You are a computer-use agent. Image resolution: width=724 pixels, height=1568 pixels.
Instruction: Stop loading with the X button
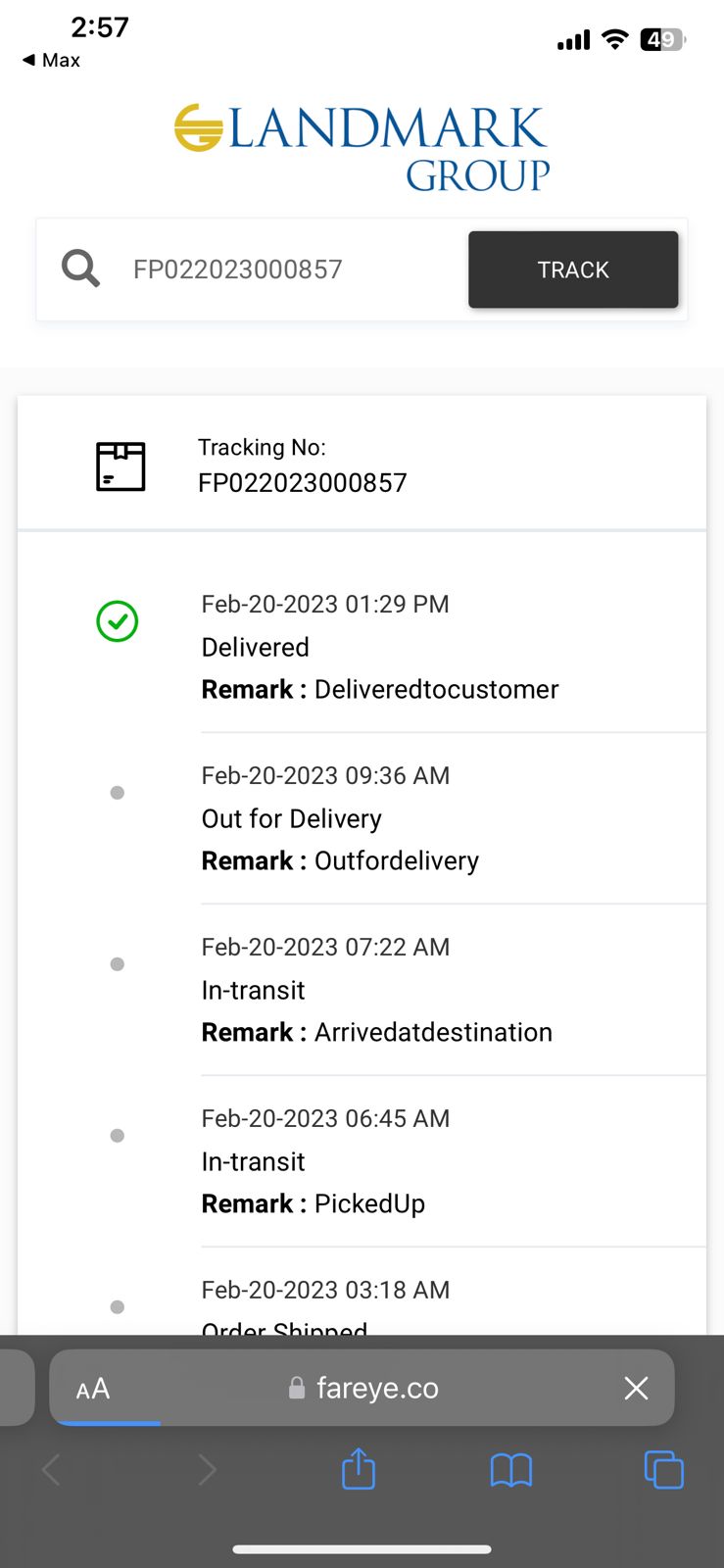tap(636, 1388)
